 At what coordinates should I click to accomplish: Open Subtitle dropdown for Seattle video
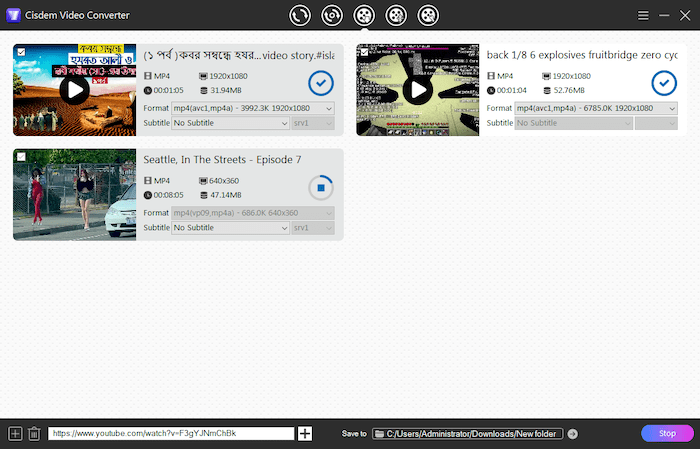(x=229, y=228)
